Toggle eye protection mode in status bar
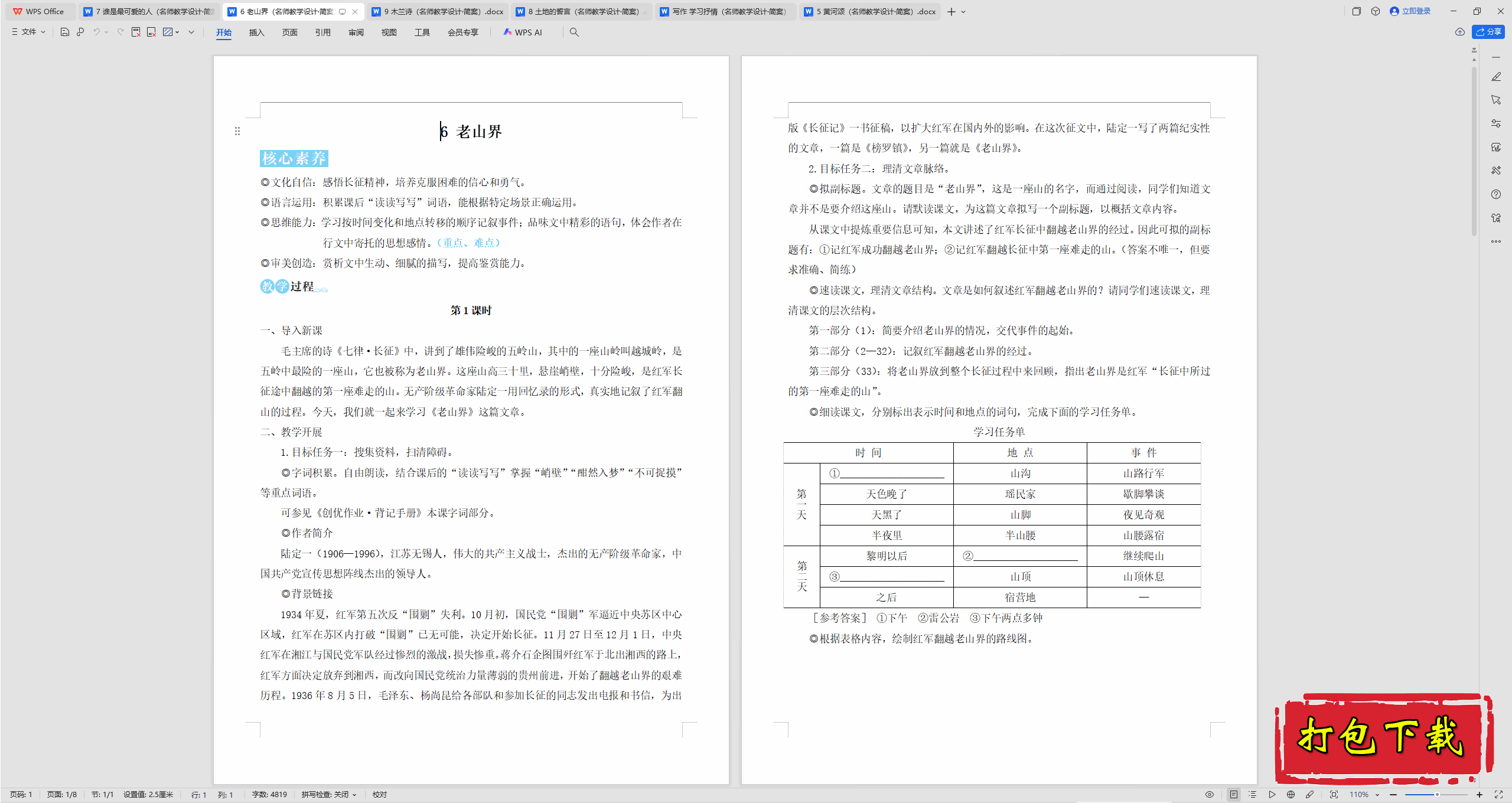 [x=1210, y=795]
